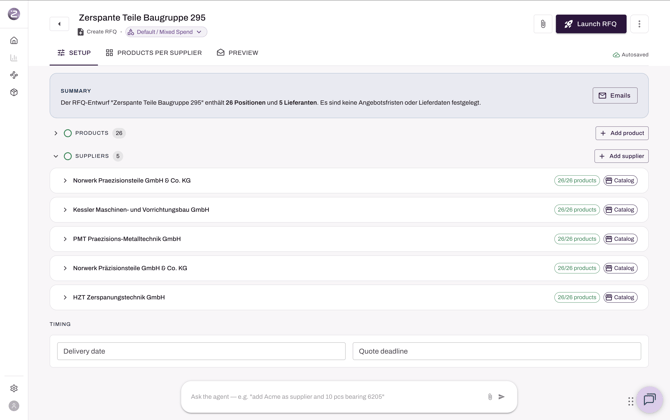Open the Default / Mixed Spend dropdown
Image resolution: width=670 pixels, height=420 pixels.
pyautogui.click(x=166, y=32)
